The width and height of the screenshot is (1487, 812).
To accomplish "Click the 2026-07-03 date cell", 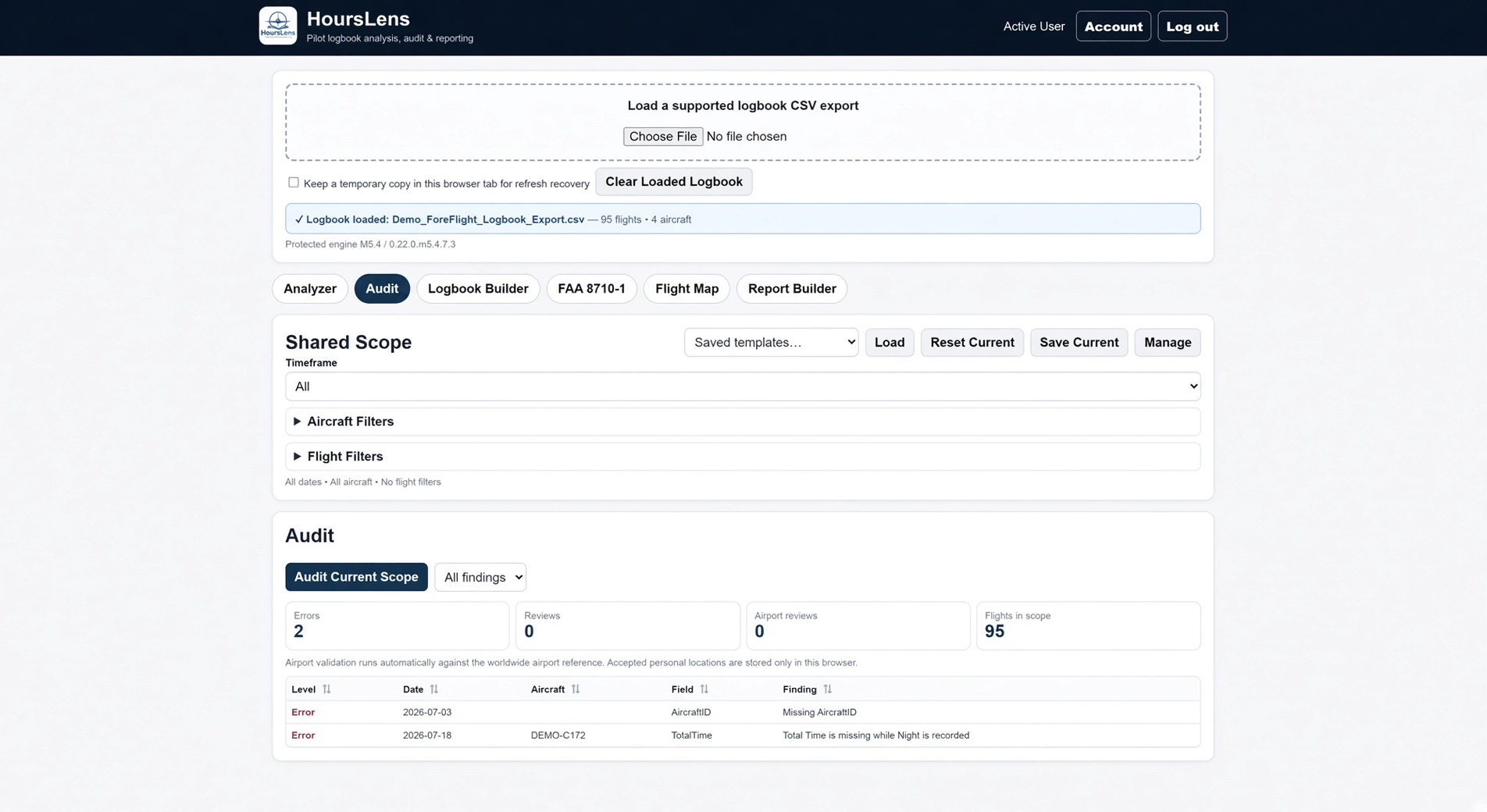I will 427,712.
